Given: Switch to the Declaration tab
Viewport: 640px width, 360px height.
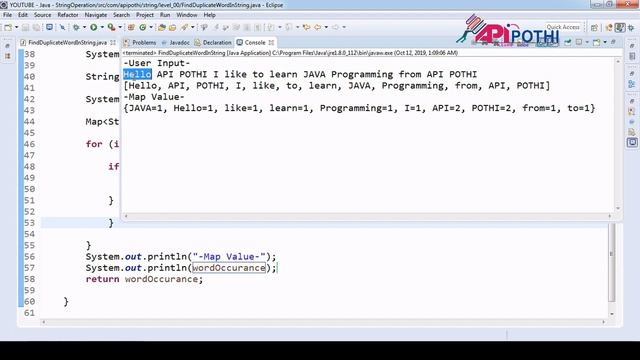Looking at the screenshot, I should click(213, 42).
